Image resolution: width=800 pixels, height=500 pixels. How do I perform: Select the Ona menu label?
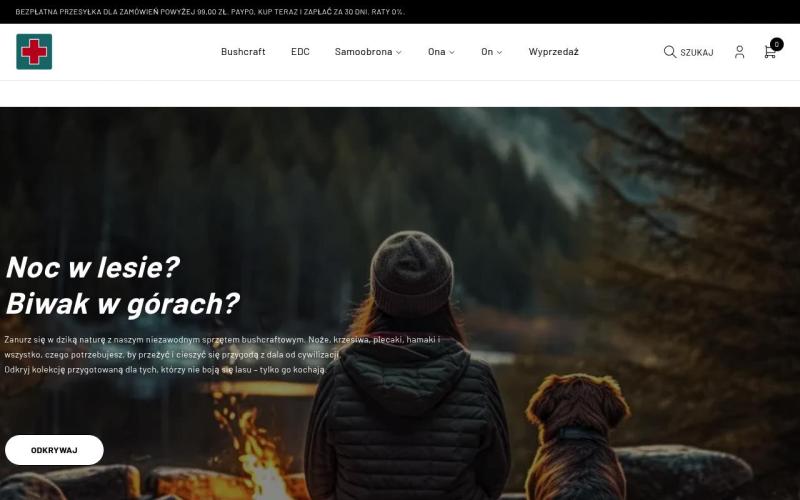[x=436, y=52]
